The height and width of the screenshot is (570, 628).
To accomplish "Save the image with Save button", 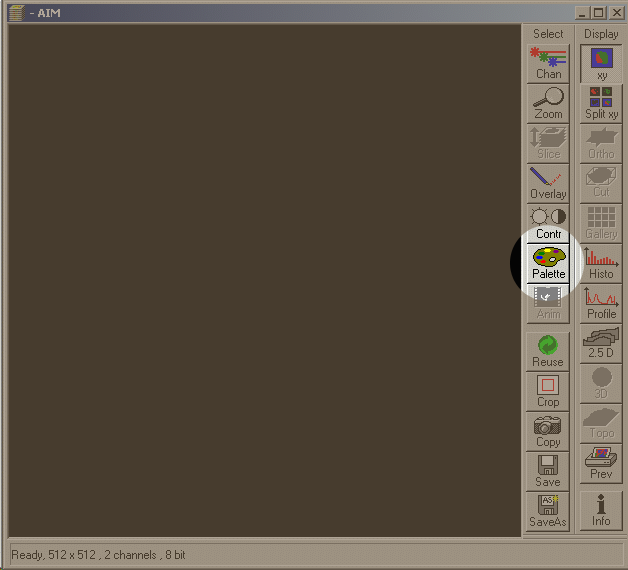I will [x=548, y=471].
